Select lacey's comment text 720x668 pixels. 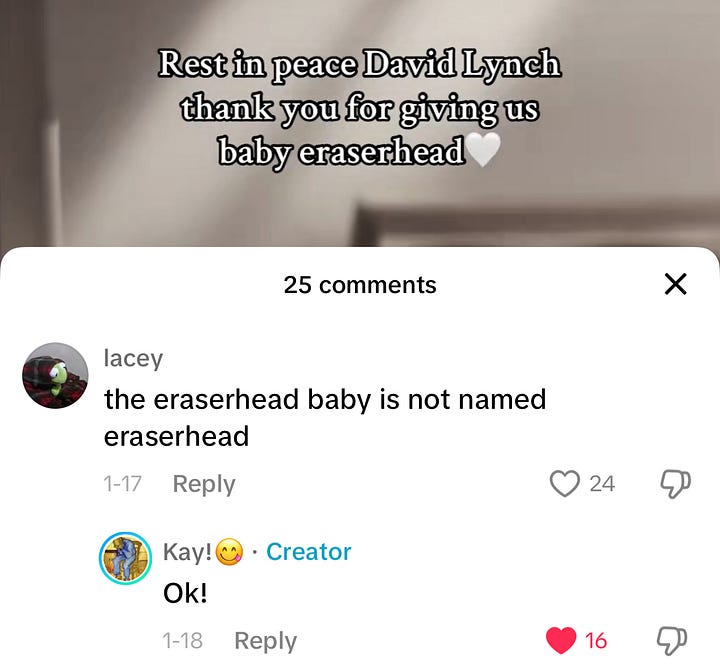coord(325,417)
